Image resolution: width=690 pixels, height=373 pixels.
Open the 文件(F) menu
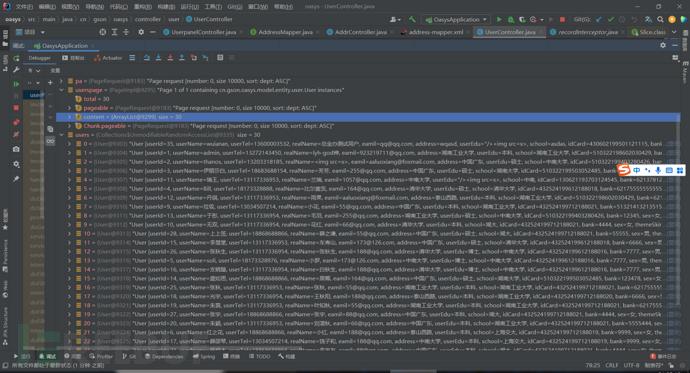(x=24, y=7)
